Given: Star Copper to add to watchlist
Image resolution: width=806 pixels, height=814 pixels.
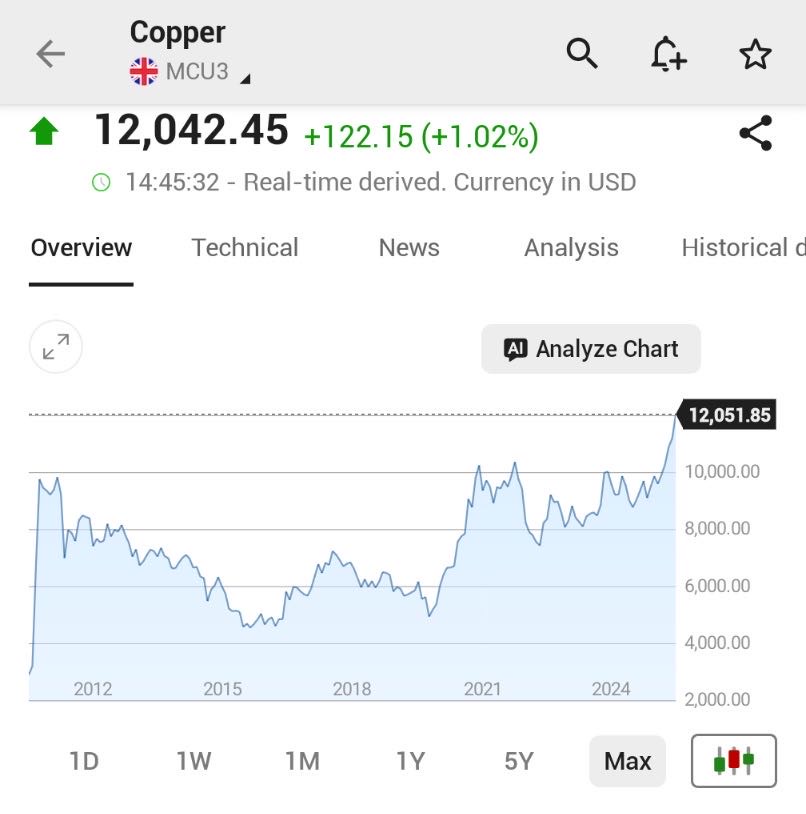Looking at the screenshot, I should pos(755,53).
